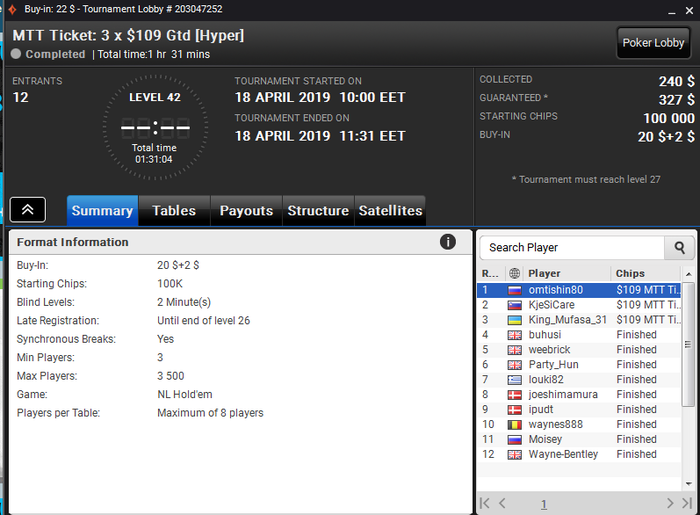Open the Structure tab

click(318, 211)
